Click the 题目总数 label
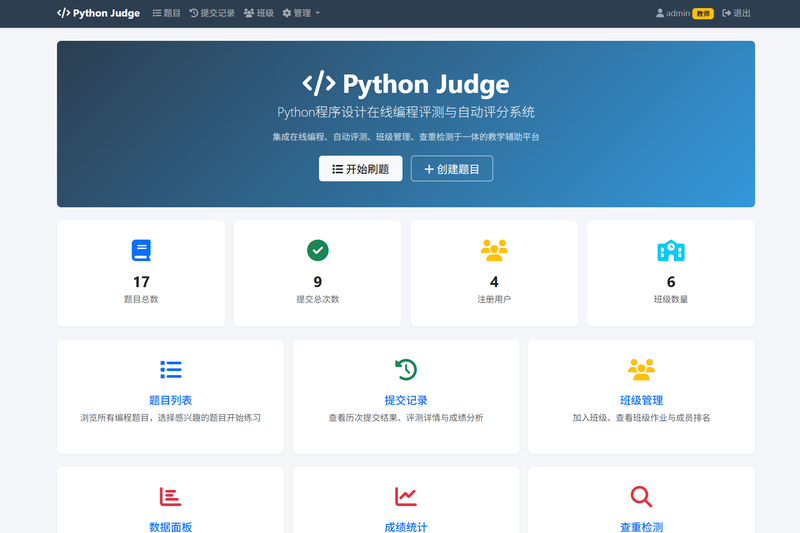The height and width of the screenshot is (533, 800). click(141, 299)
